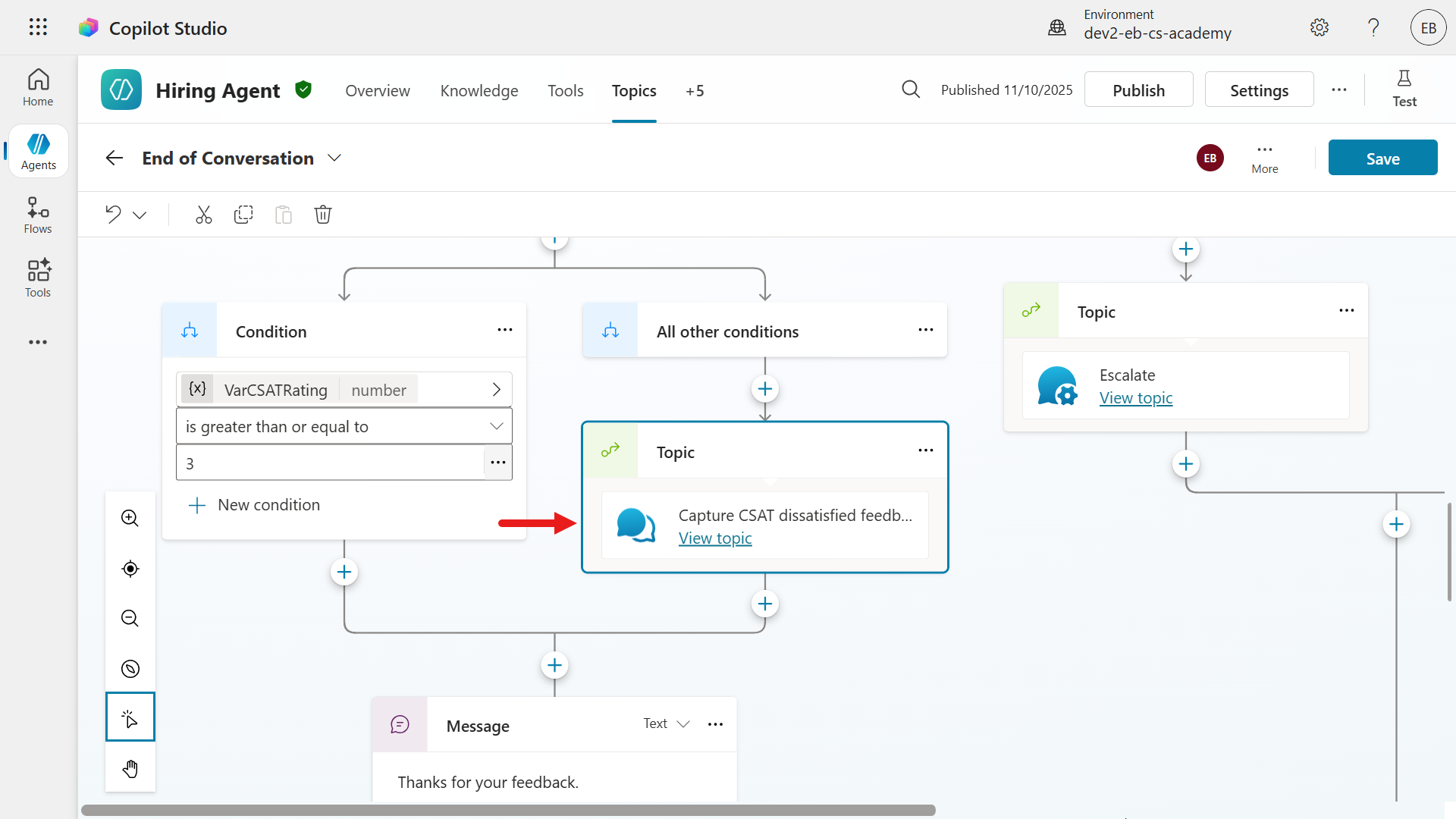Open View topic link under Escalate
Viewport: 1456px width, 819px height.
1136,398
